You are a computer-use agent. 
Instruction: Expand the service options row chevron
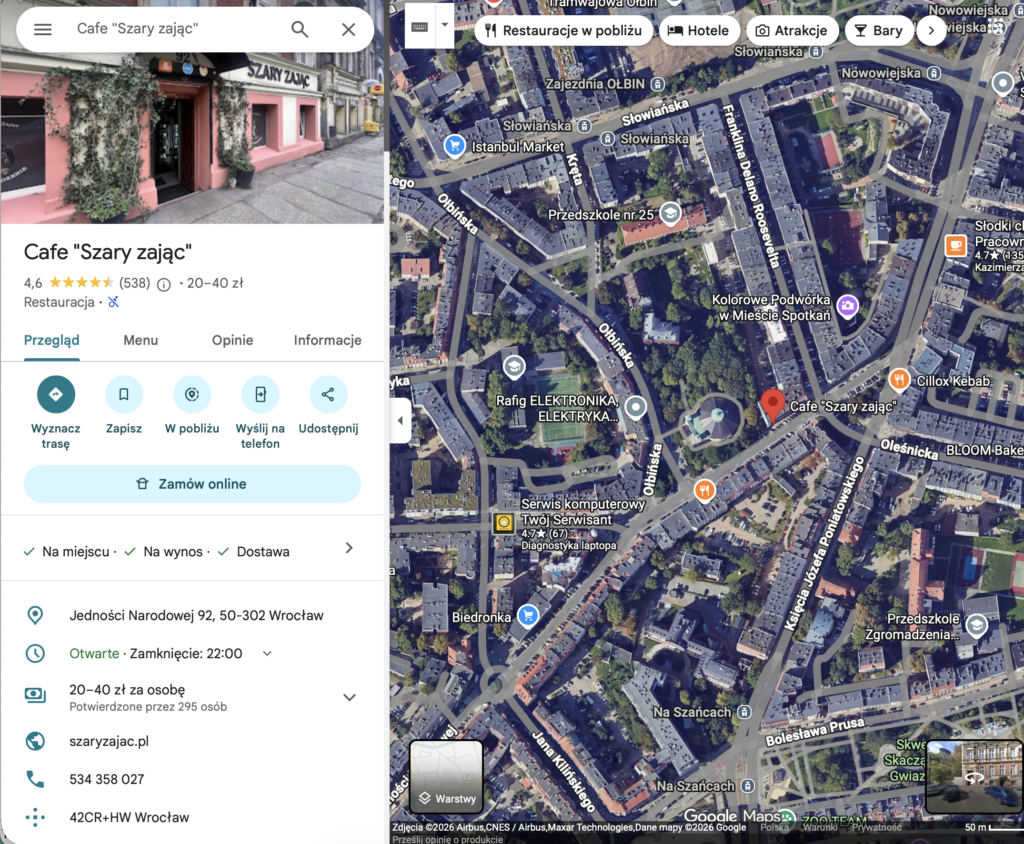pos(349,548)
